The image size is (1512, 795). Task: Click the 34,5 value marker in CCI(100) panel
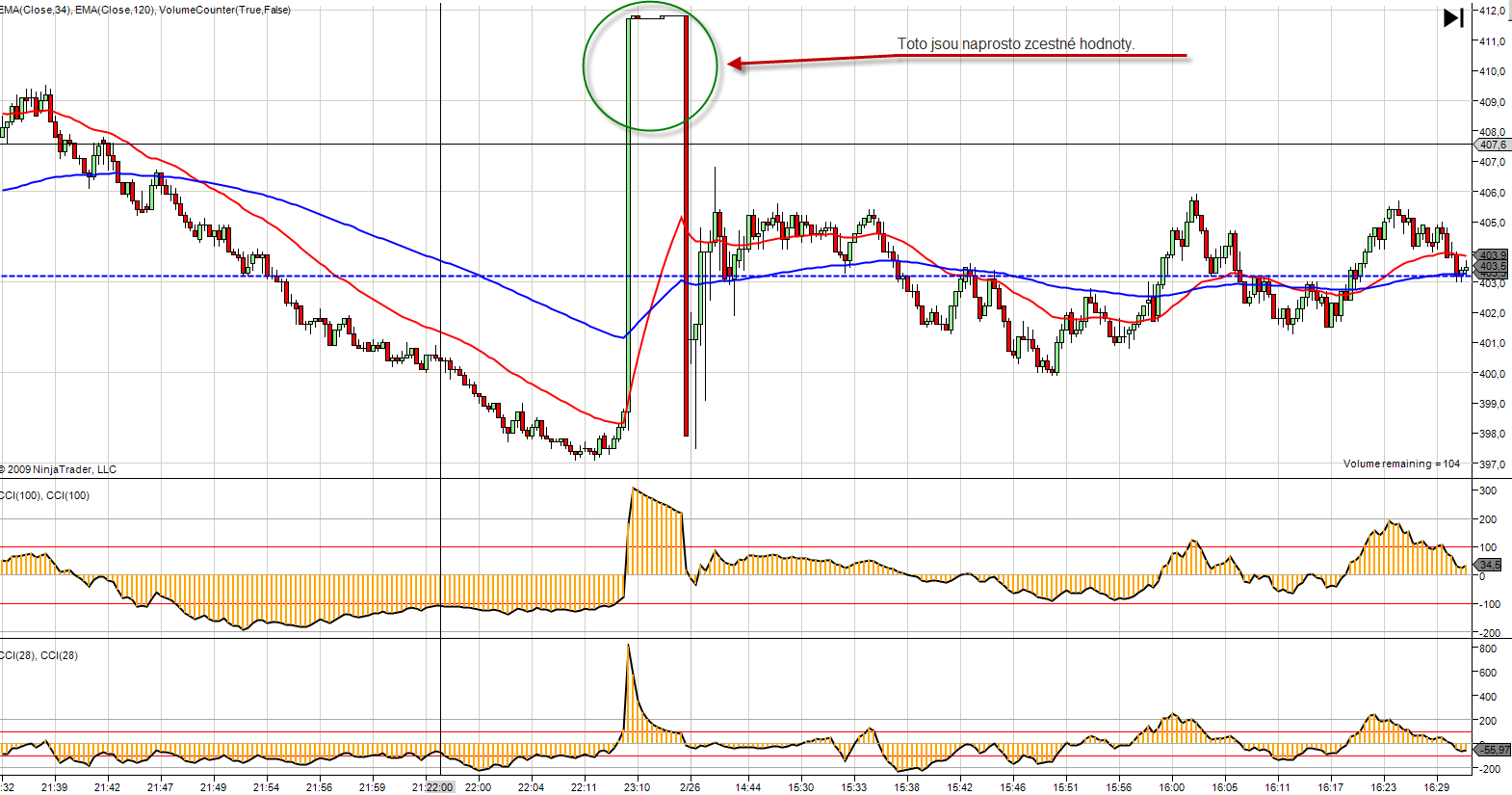click(1489, 565)
